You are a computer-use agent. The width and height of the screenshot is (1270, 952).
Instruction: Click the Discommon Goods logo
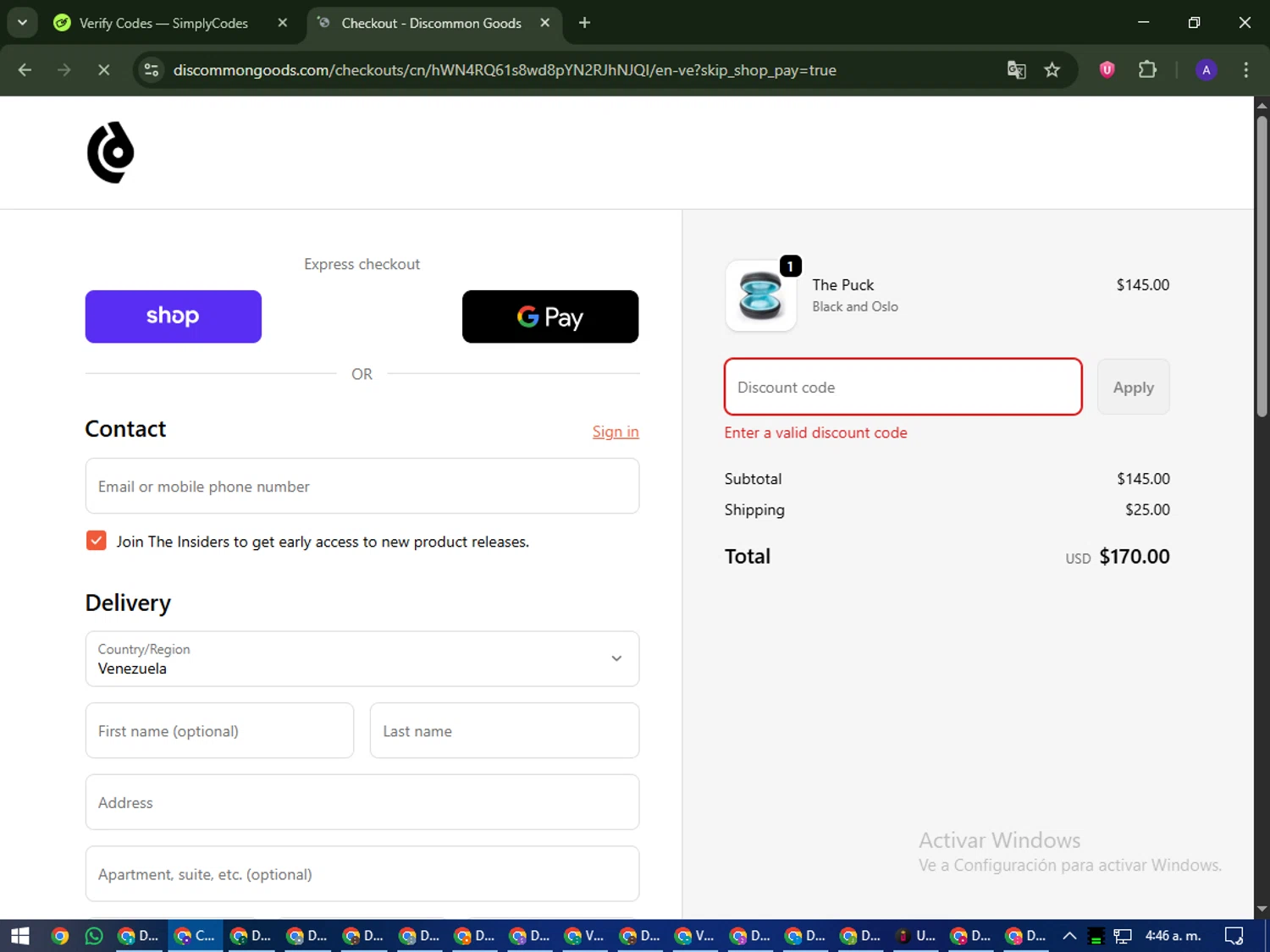tap(111, 152)
